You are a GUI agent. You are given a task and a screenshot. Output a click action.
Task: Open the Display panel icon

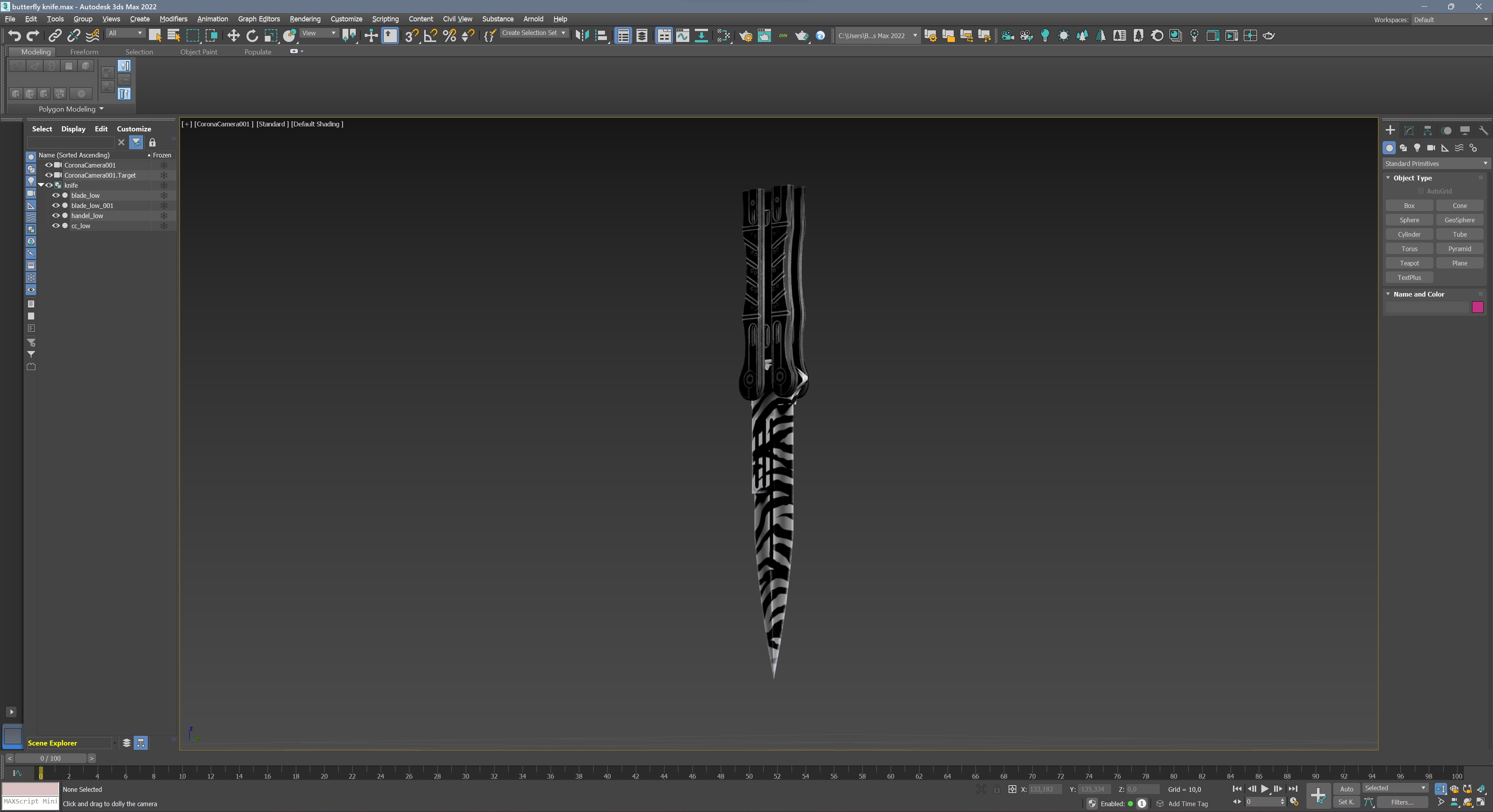[x=1465, y=130]
